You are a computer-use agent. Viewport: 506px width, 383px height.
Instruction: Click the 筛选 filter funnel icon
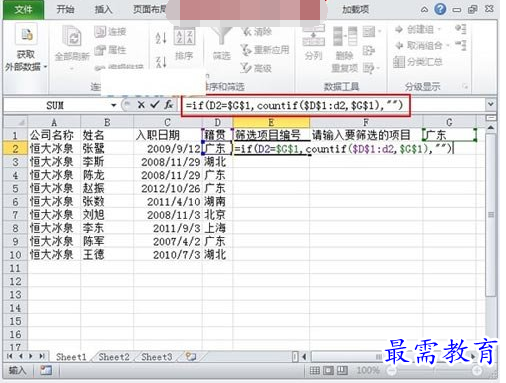coord(222,36)
